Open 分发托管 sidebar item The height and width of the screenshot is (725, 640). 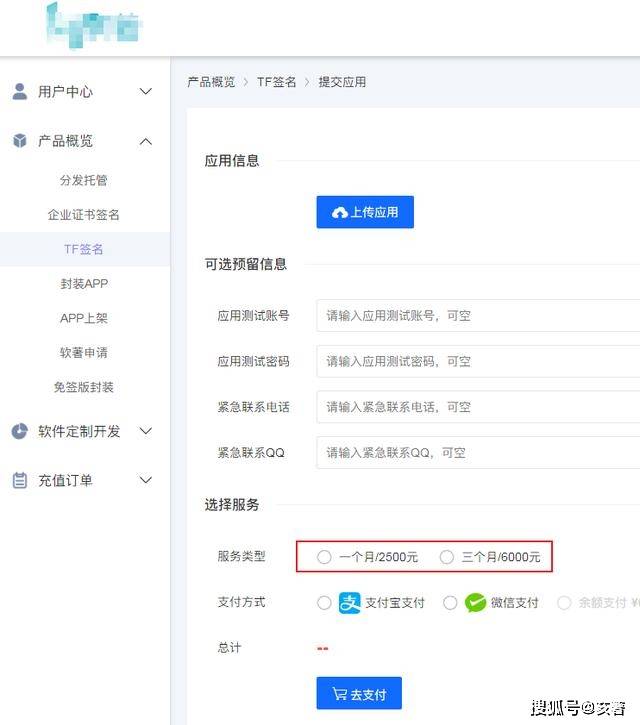(x=84, y=181)
